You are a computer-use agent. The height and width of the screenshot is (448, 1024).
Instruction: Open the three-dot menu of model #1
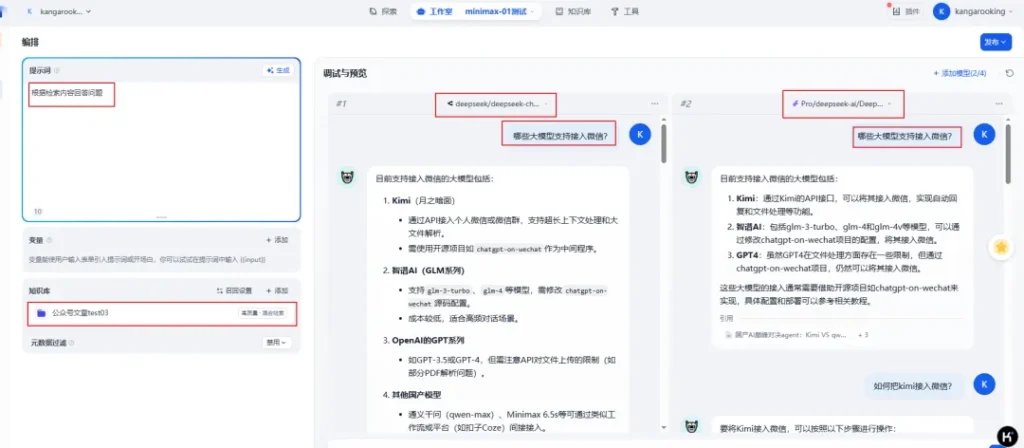point(654,104)
